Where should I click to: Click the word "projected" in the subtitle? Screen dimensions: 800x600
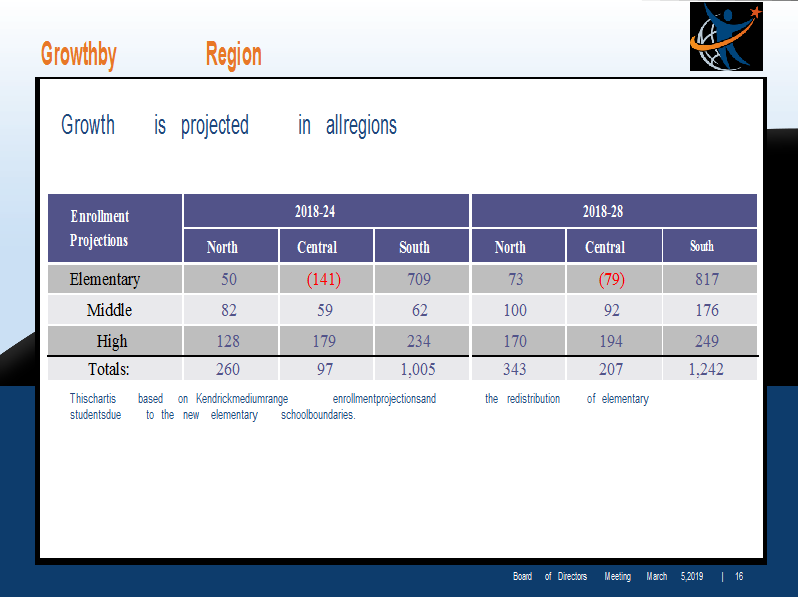215,126
